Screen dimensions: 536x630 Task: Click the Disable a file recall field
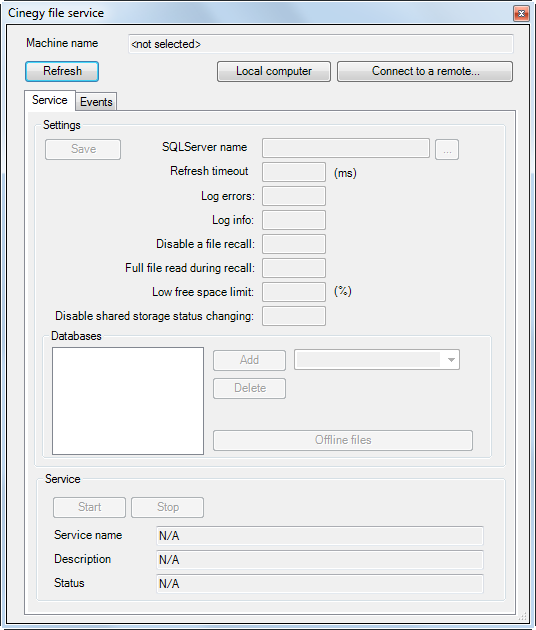(x=294, y=244)
